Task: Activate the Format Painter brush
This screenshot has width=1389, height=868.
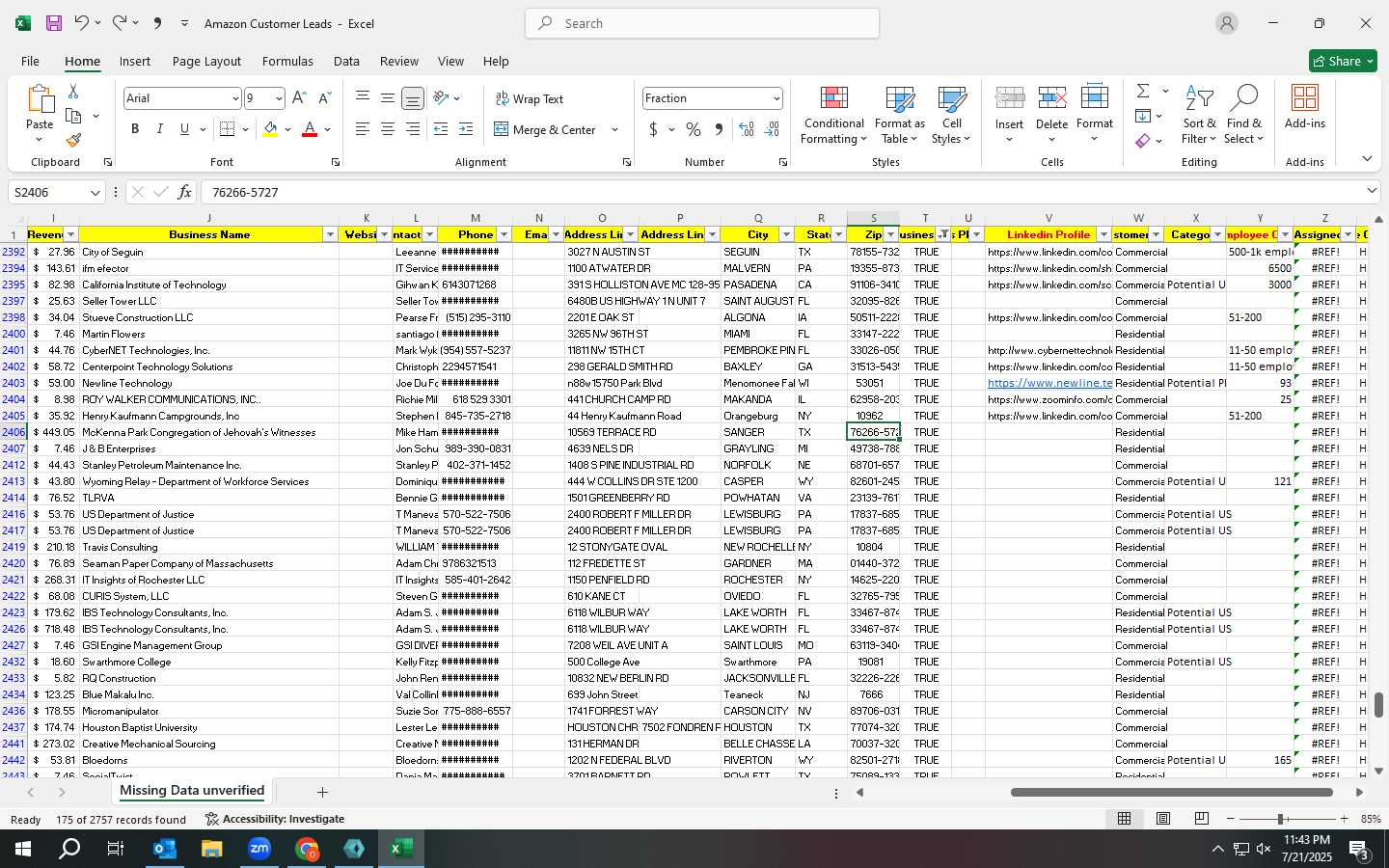Action: 73,140
